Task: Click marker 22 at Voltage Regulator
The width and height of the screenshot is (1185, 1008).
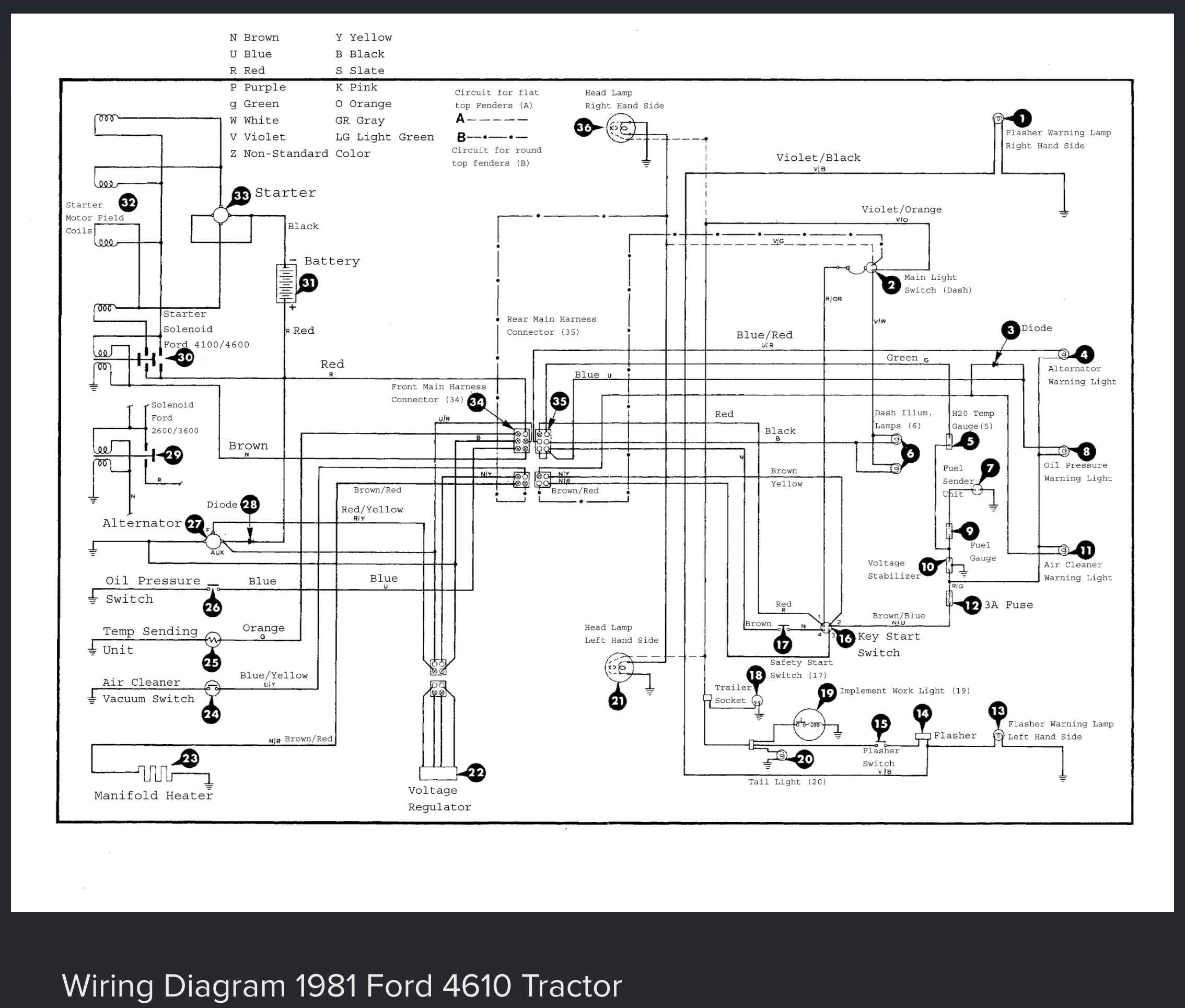Action: (475, 772)
